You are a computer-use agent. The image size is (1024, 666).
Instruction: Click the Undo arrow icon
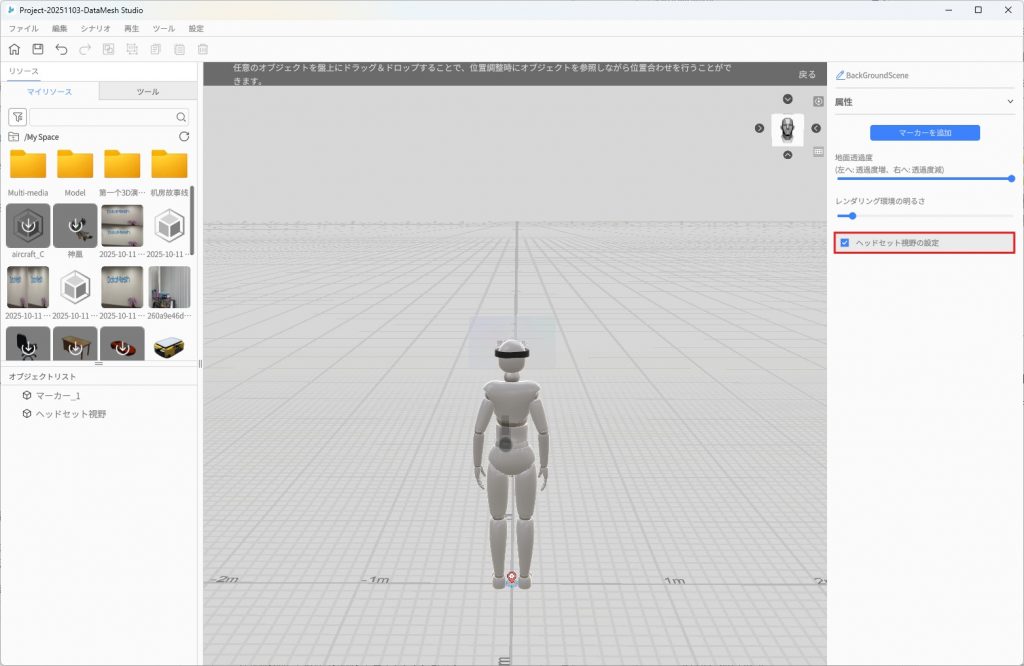62,49
